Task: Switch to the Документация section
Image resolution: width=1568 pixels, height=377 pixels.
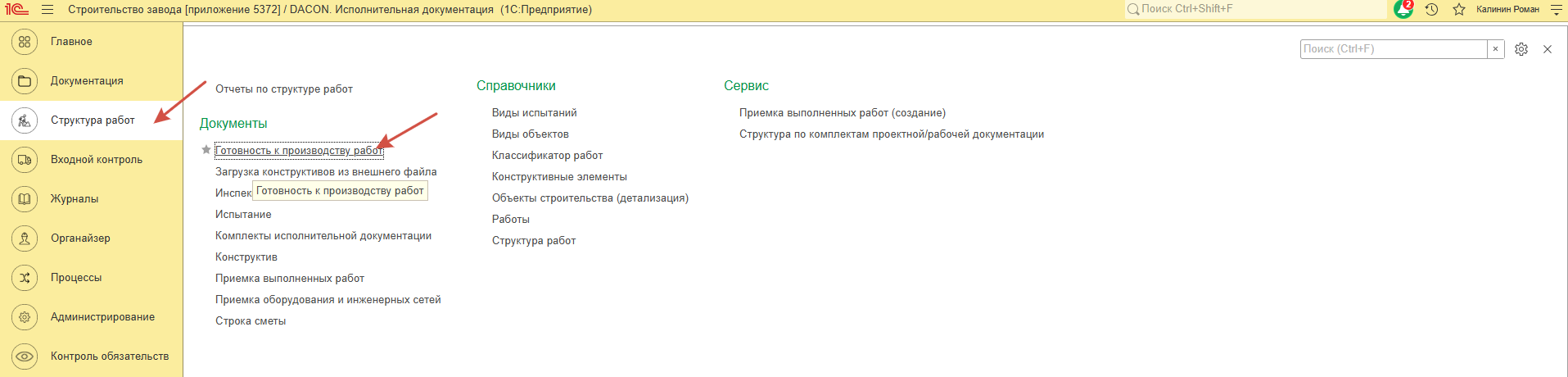Action: 87,81
